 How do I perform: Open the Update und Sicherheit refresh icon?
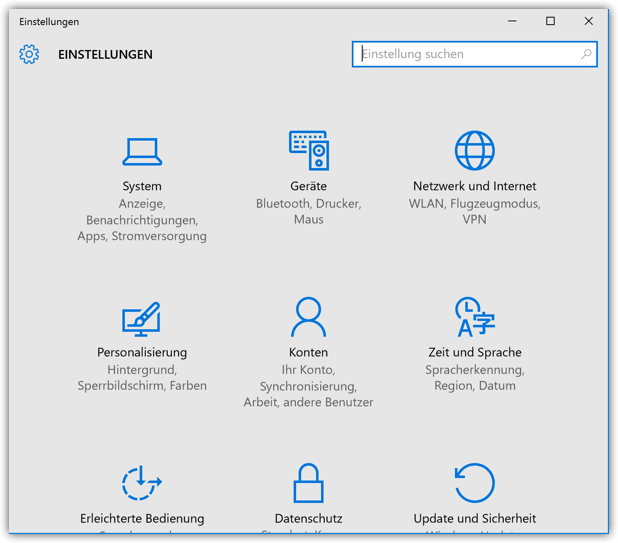point(475,483)
